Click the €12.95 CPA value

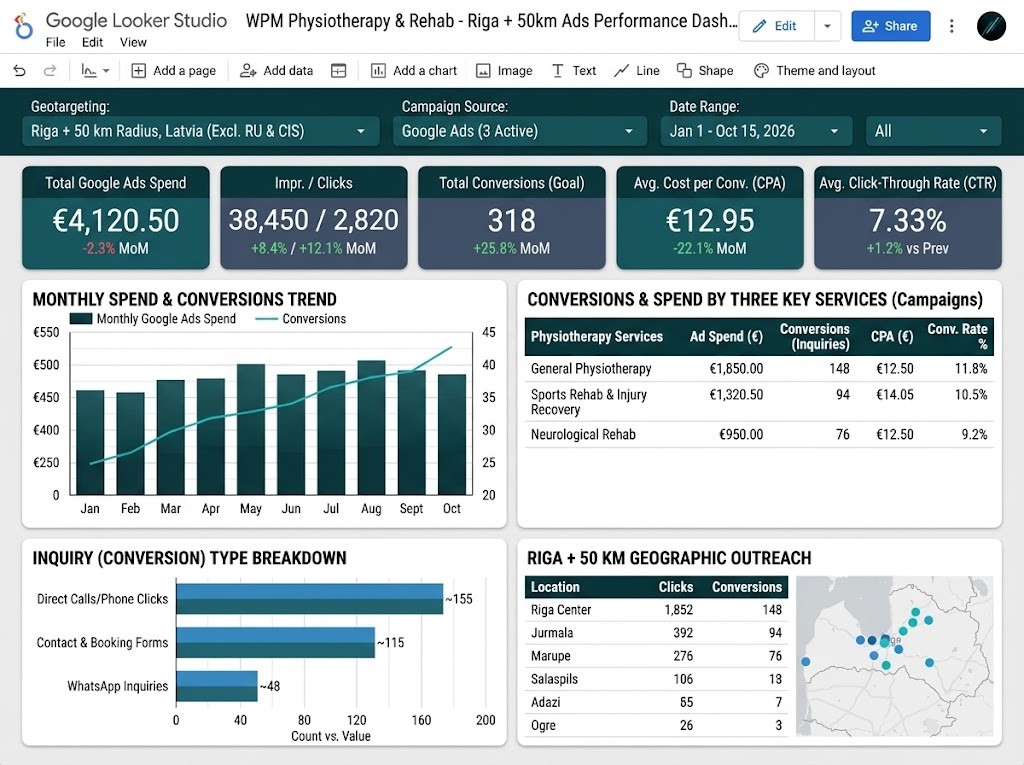point(710,220)
